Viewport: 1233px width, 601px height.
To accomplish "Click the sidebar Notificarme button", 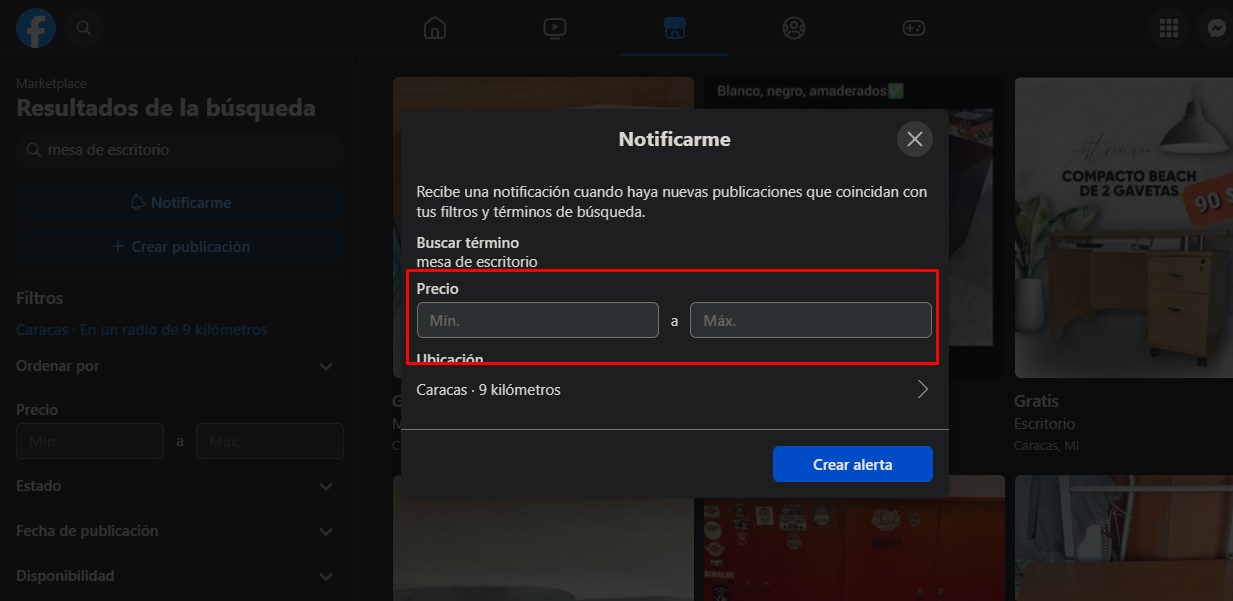I will (180, 202).
